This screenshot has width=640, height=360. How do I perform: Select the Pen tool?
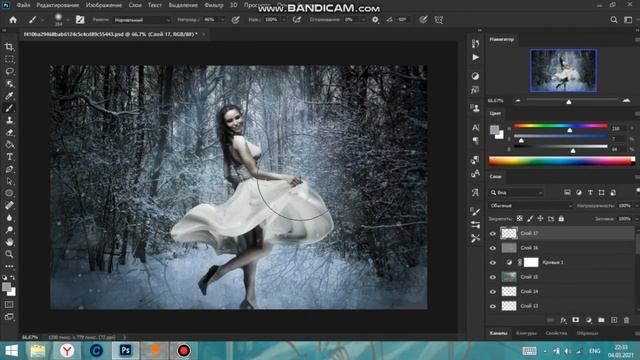tap(9, 169)
